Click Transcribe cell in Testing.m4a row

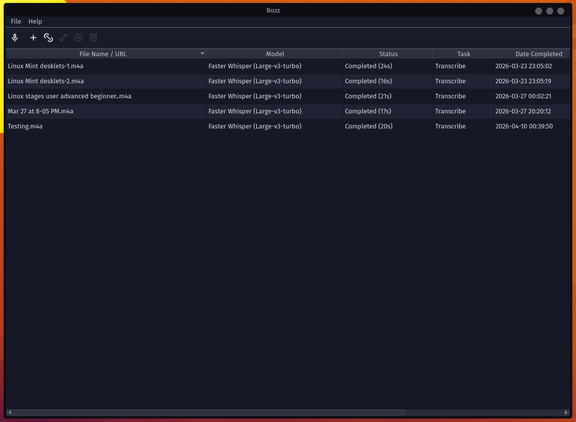(463, 126)
